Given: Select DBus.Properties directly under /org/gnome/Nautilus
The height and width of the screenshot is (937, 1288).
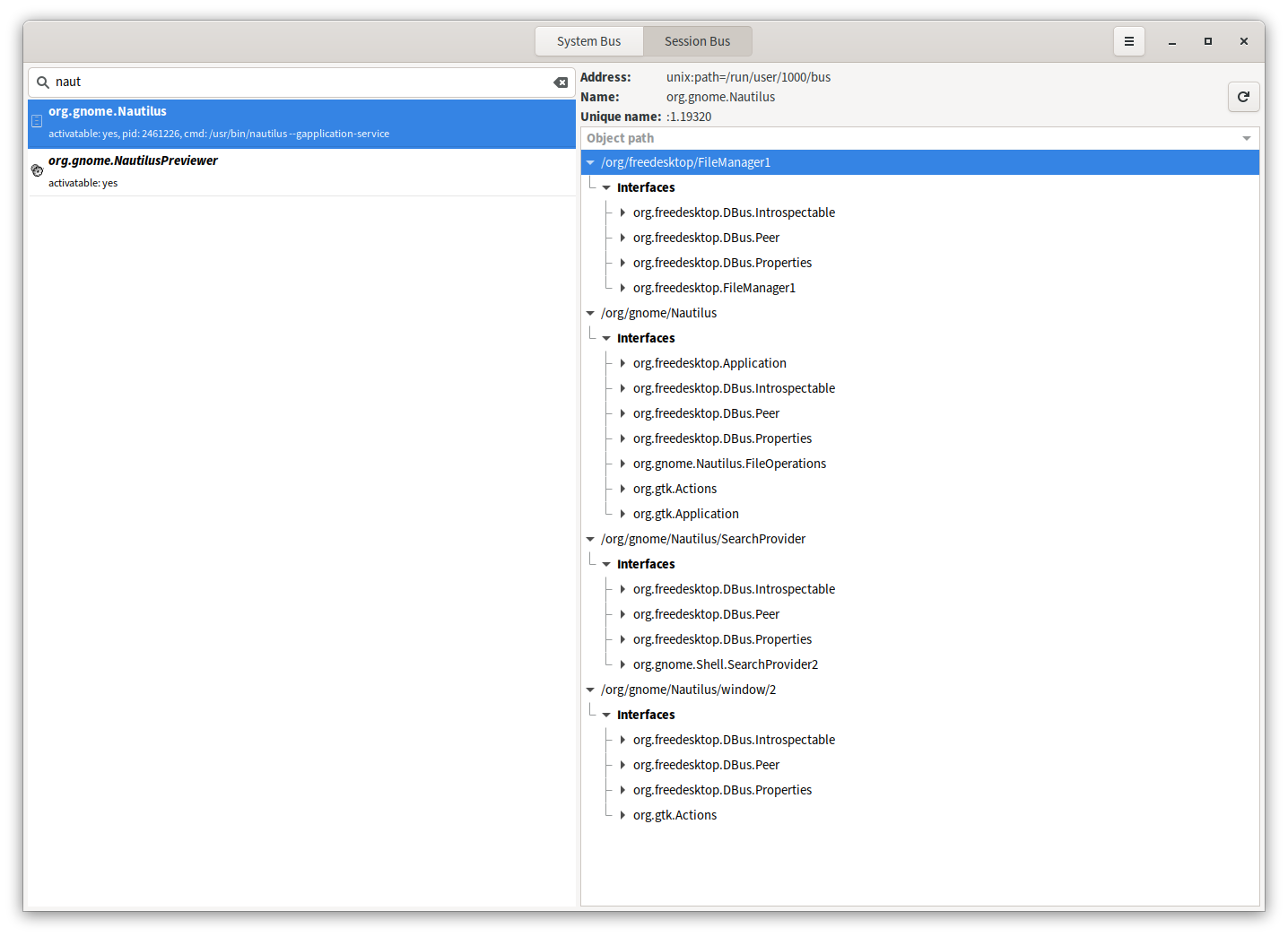Looking at the screenshot, I should click(x=722, y=438).
